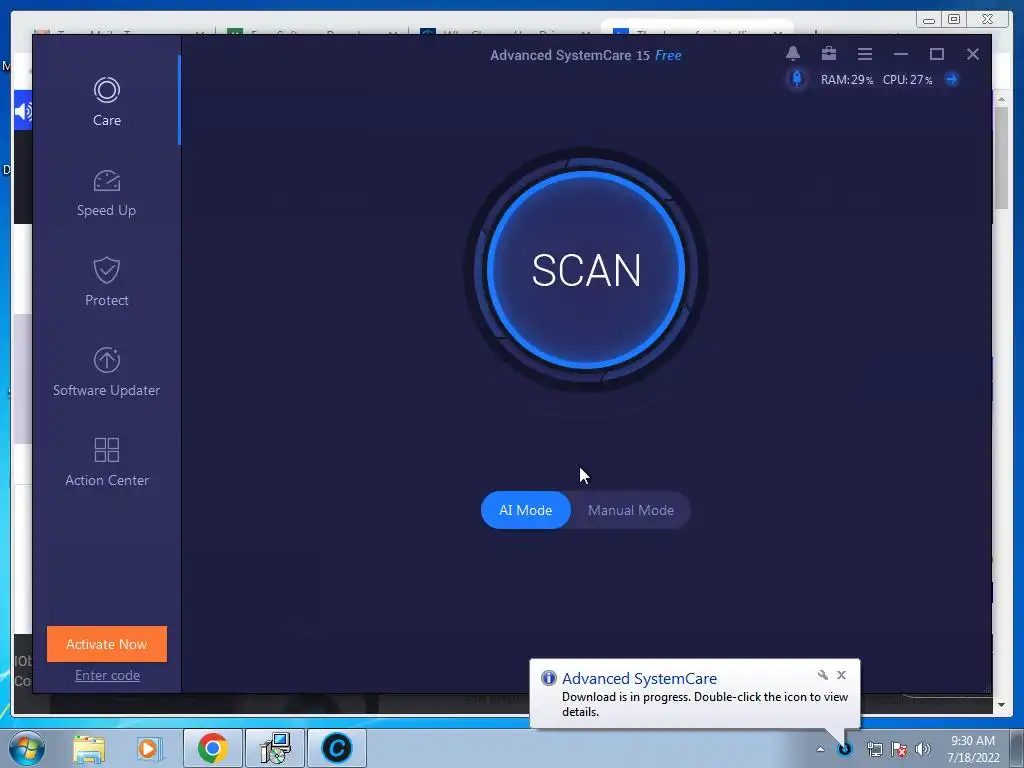This screenshot has height=768, width=1024.
Task: Open the installer taskbar item
Action: pyautogui.click(x=275, y=748)
